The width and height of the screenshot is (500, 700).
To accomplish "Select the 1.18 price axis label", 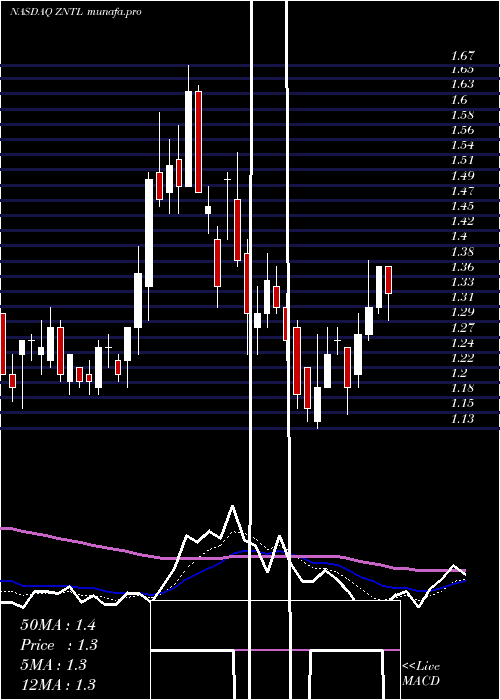I will click(462, 389).
